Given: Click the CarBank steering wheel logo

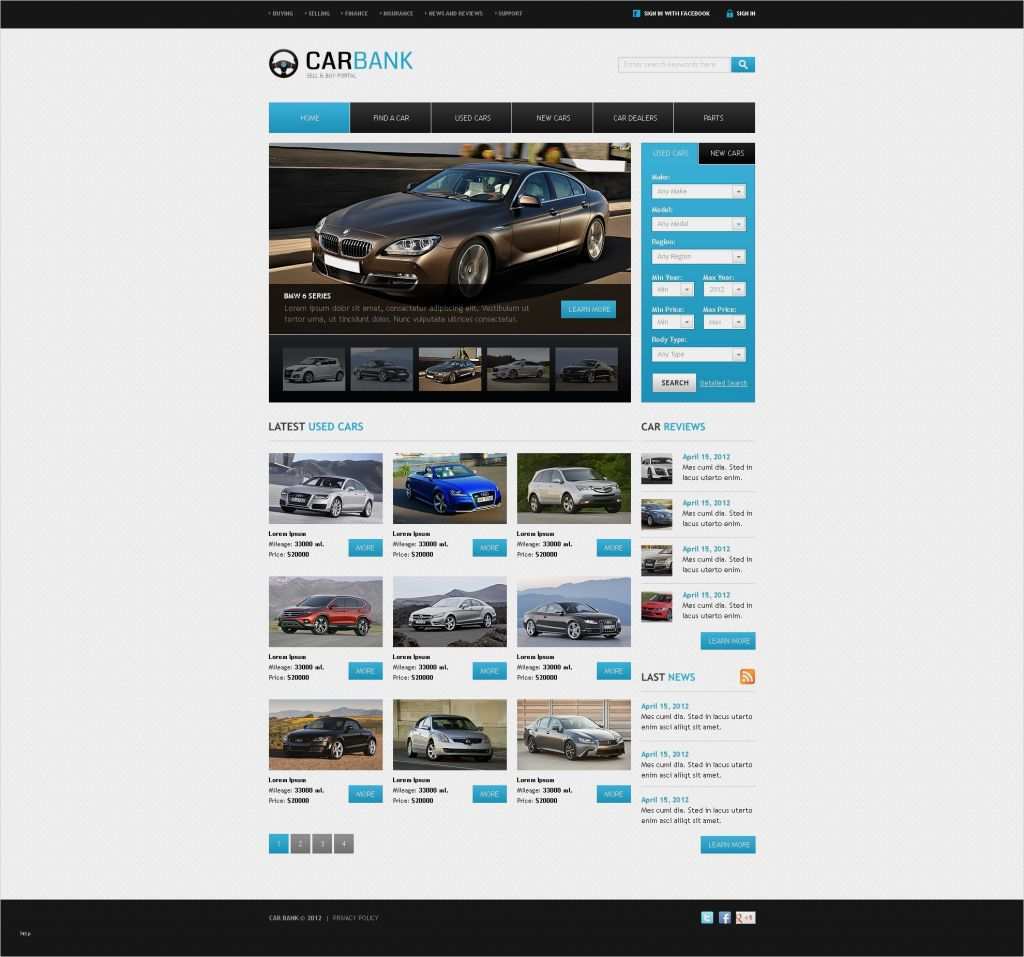Looking at the screenshot, I should click(x=282, y=64).
